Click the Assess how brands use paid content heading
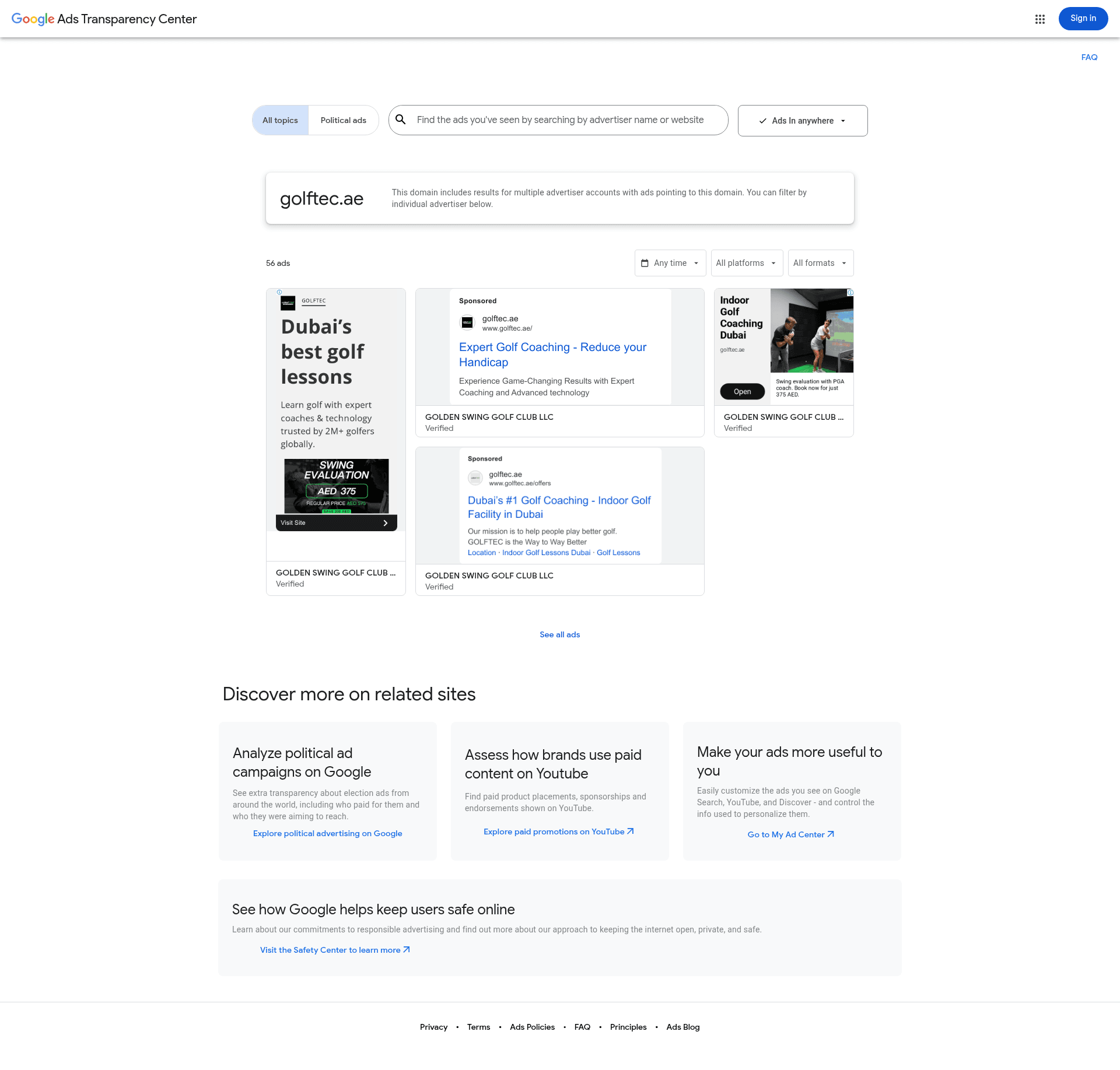The height and width of the screenshot is (1070, 1120). click(x=553, y=764)
